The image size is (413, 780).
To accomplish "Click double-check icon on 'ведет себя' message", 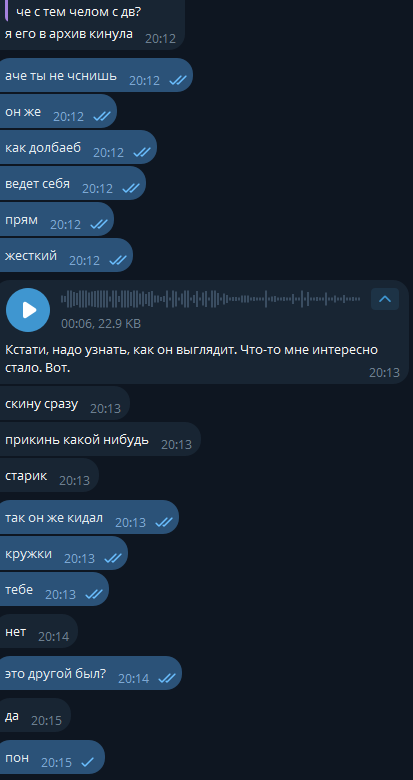I will pyautogui.click(x=131, y=188).
